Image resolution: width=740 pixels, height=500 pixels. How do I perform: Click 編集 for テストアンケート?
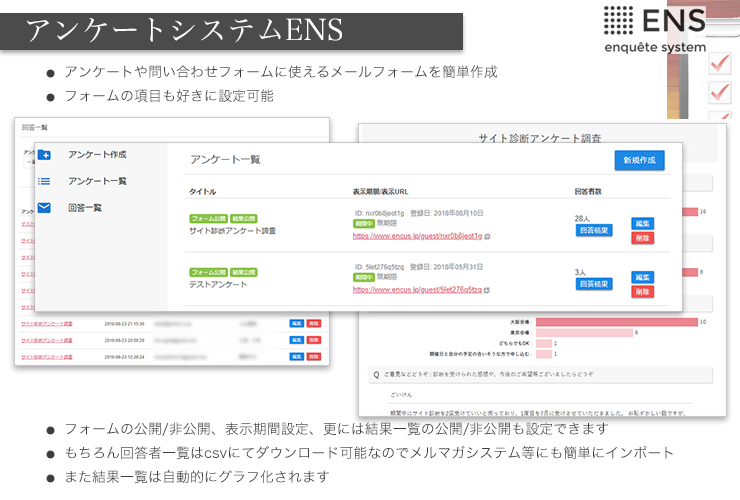[642, 277]
